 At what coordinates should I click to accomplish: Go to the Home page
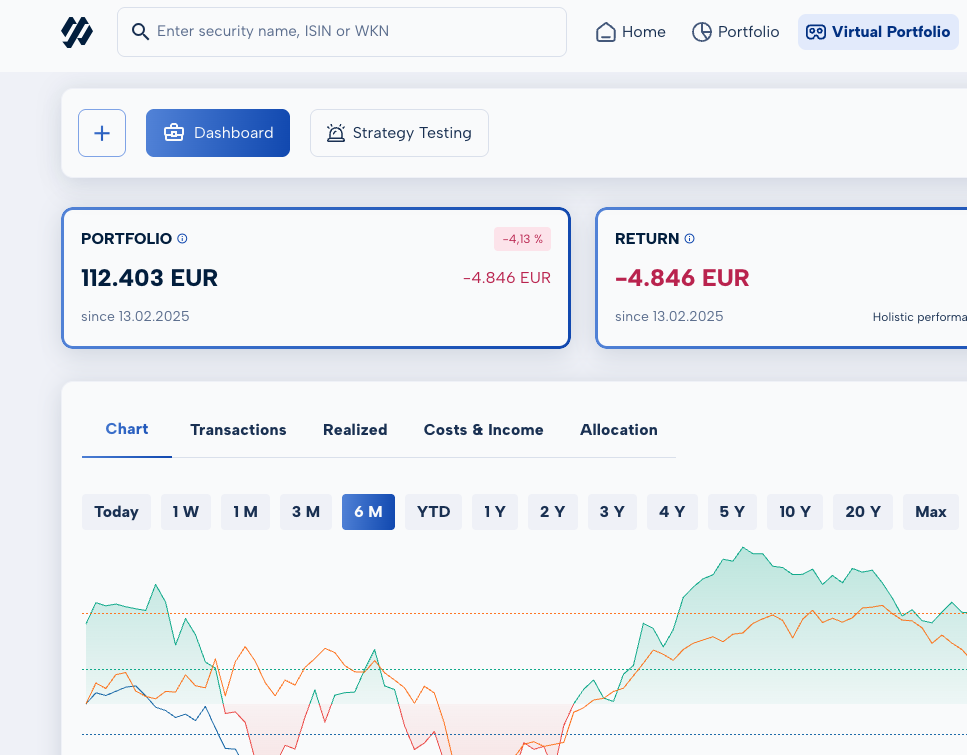(630, 32)
